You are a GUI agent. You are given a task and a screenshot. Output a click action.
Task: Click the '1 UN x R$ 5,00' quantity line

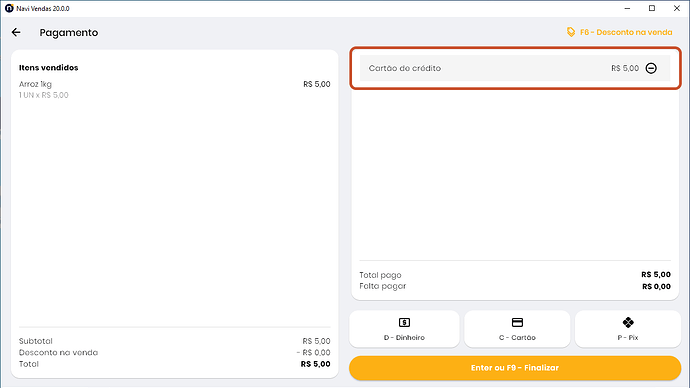pyautogui.click(x=44, y=95)
